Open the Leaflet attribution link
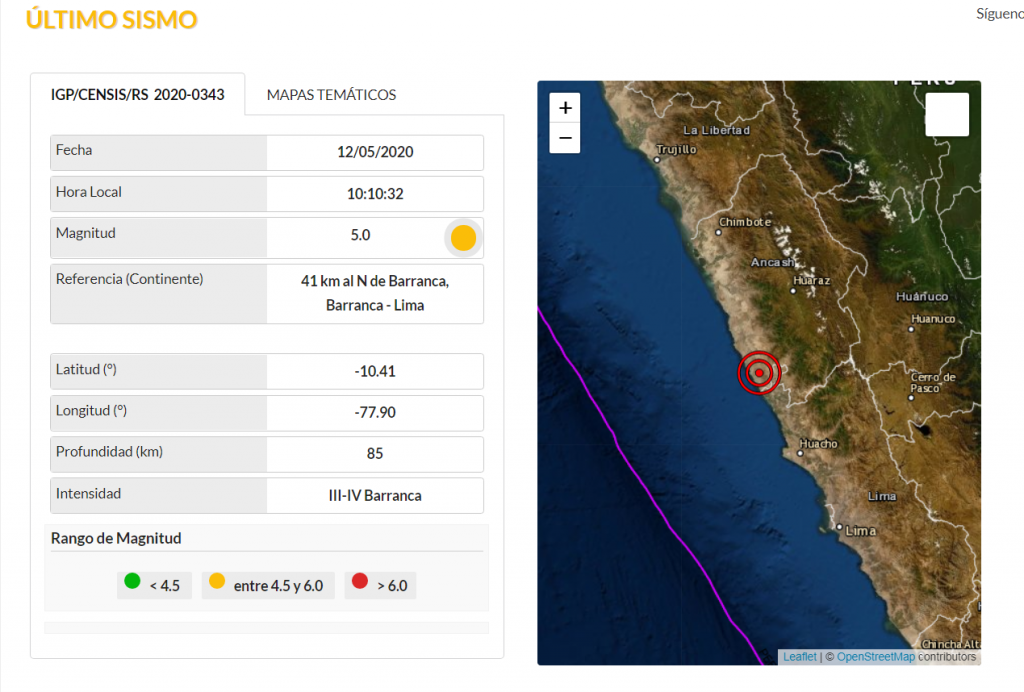The width and height of the screenshot is (1024, 692). click(799, 657)
